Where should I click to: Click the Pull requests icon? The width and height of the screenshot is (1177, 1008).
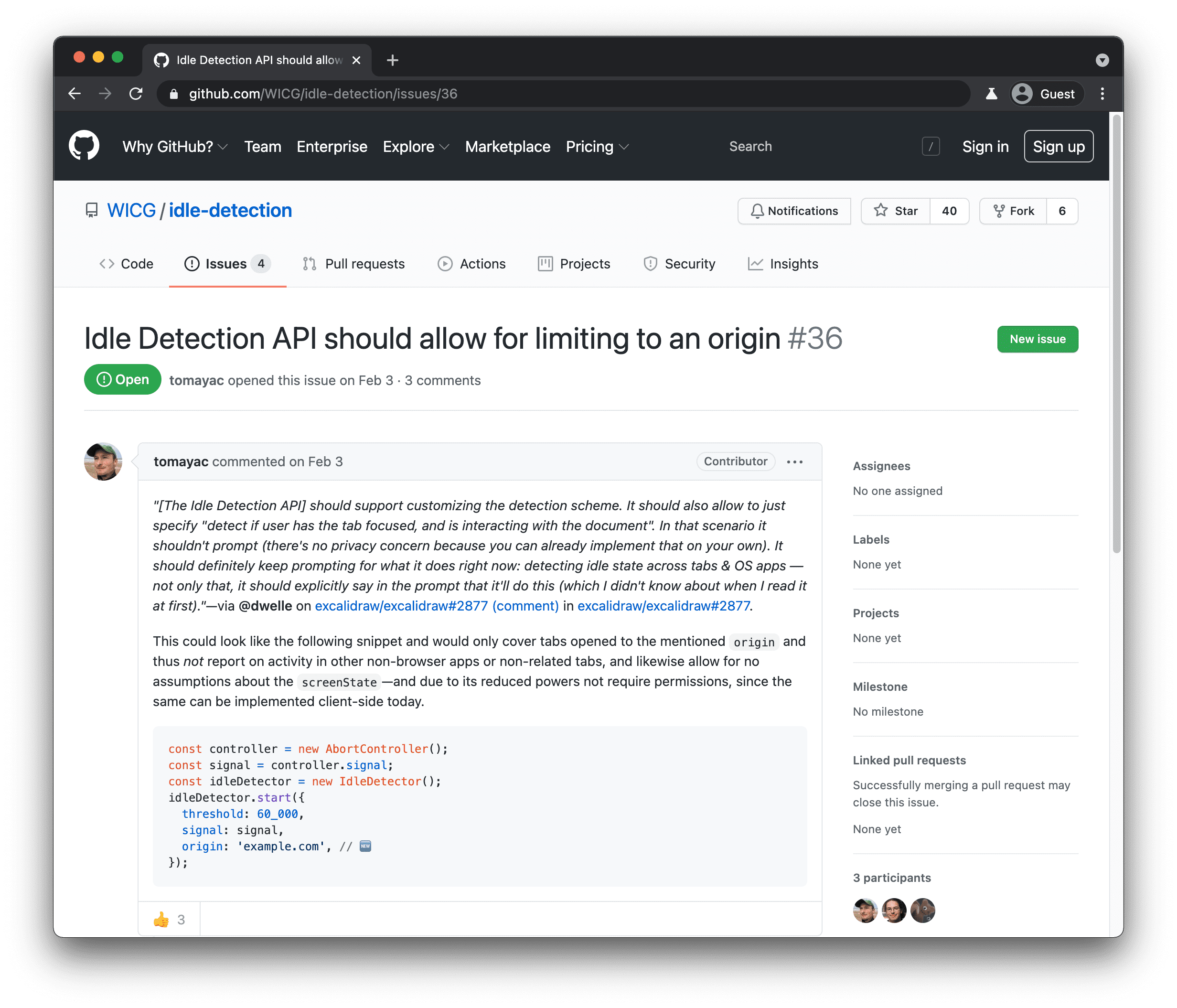pyautogui.click(x=311, y=264)
